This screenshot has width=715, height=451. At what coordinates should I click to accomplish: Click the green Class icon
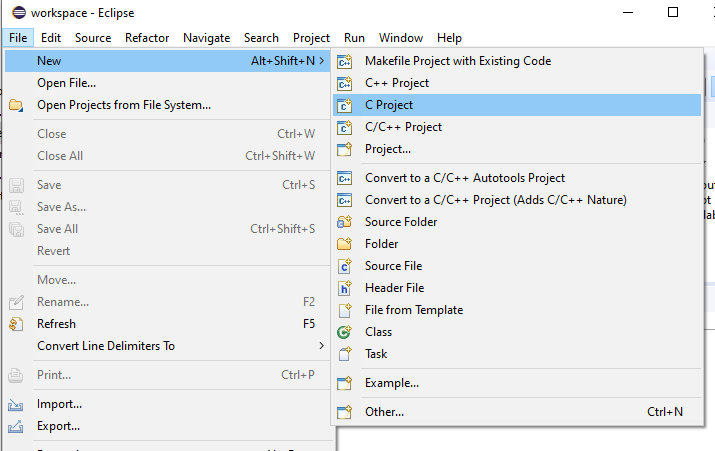pos(345,332)
